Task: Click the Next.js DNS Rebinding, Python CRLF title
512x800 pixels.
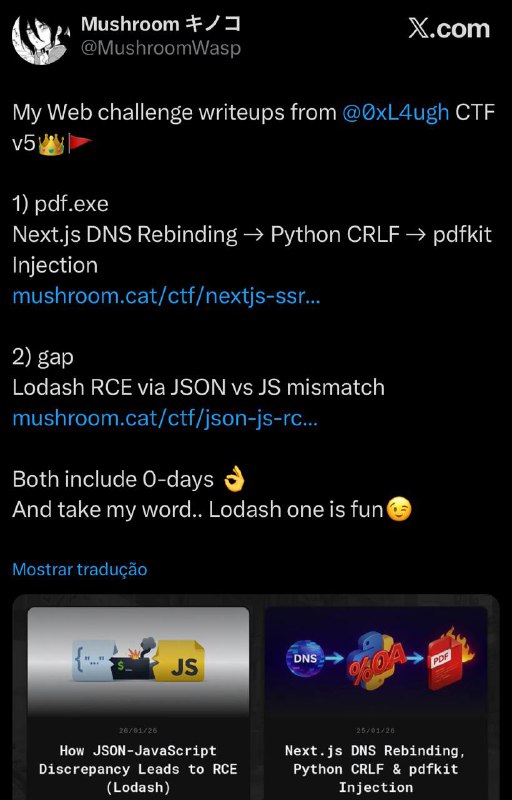Action: coord(376,768)
